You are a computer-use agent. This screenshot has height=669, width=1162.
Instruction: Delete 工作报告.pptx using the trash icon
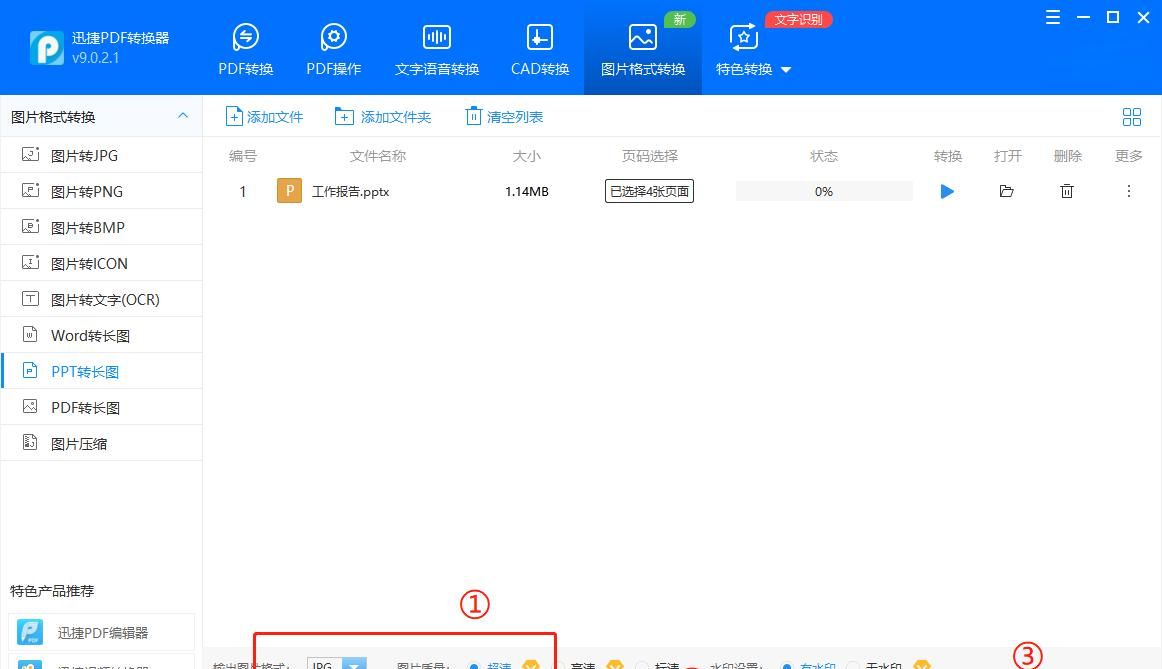1066,191
